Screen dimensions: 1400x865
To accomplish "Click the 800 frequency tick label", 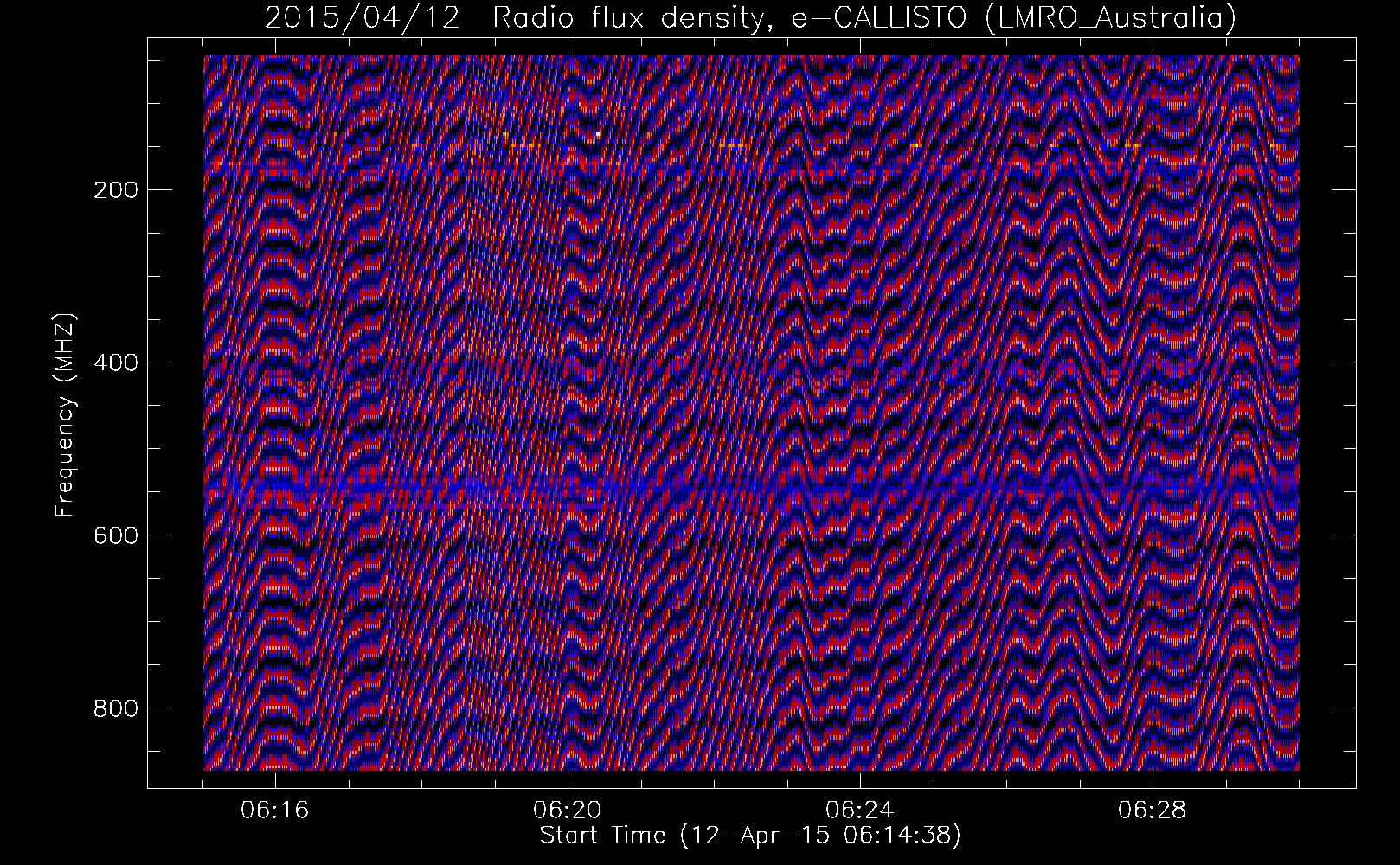I will [114, 708].
